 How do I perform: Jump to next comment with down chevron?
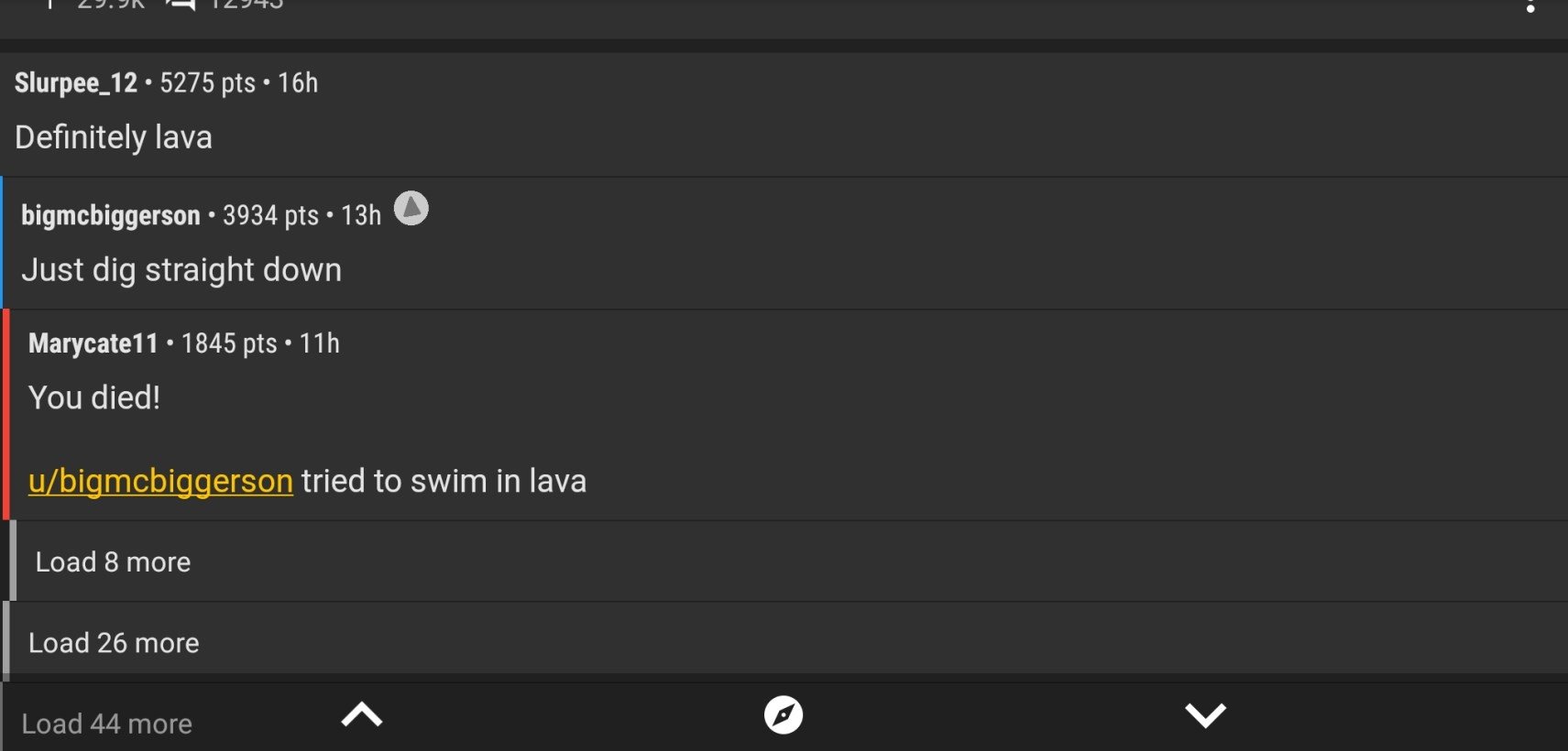pos(1205,715)
